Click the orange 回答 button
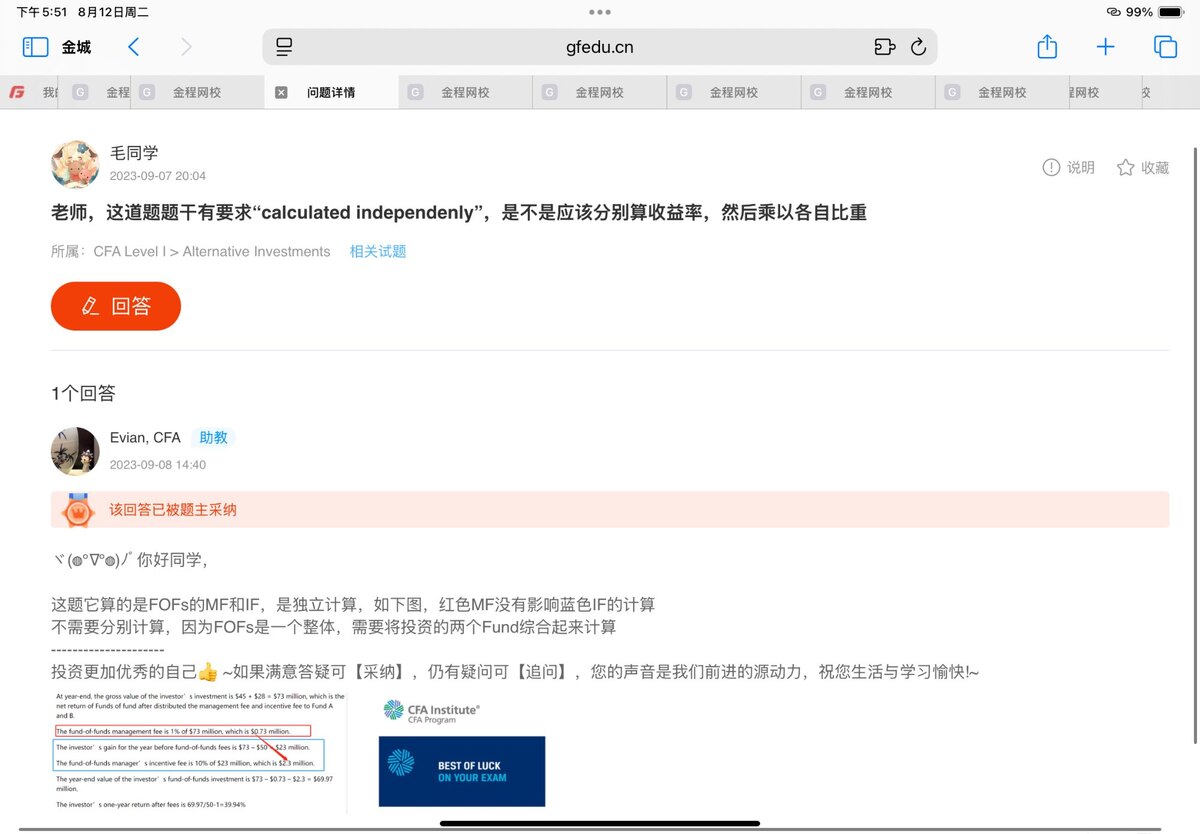Viewport: 1200px width, 834px height. pos(116,306)
